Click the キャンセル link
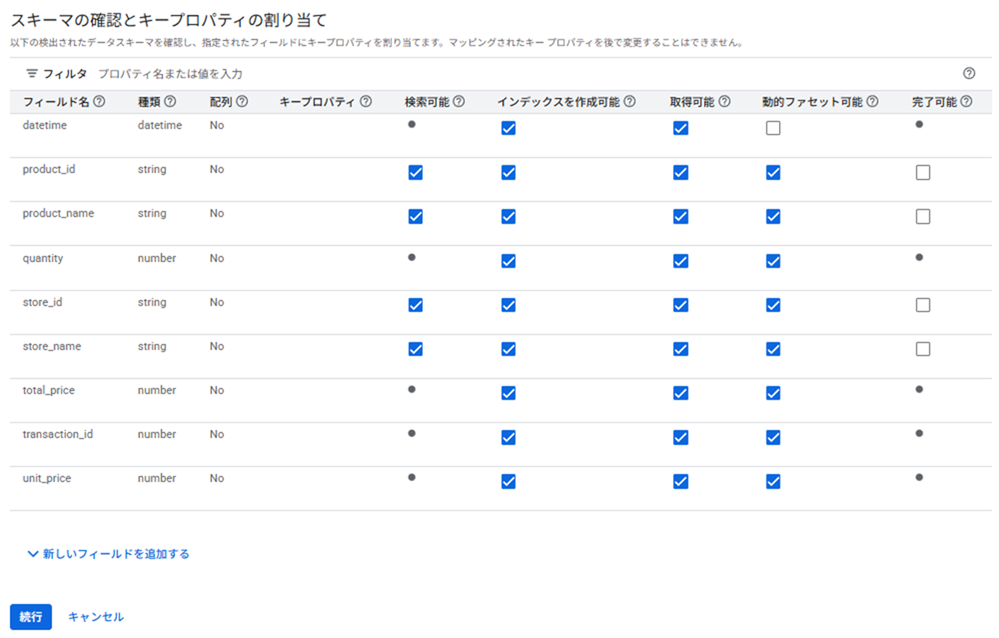999x638 pixels. point(96,617)
